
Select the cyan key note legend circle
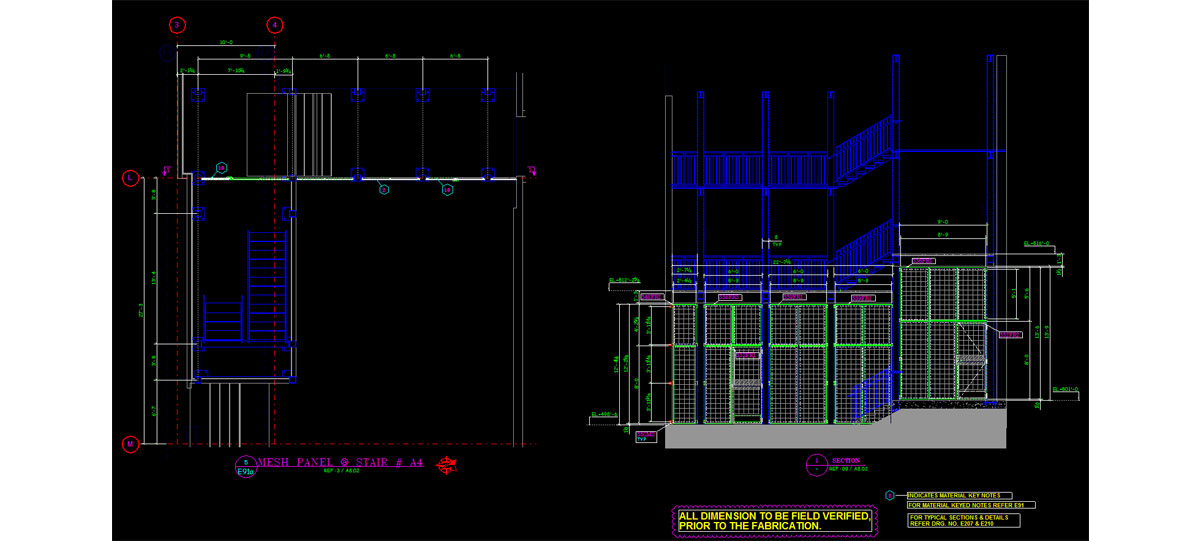tap(890, 494)
